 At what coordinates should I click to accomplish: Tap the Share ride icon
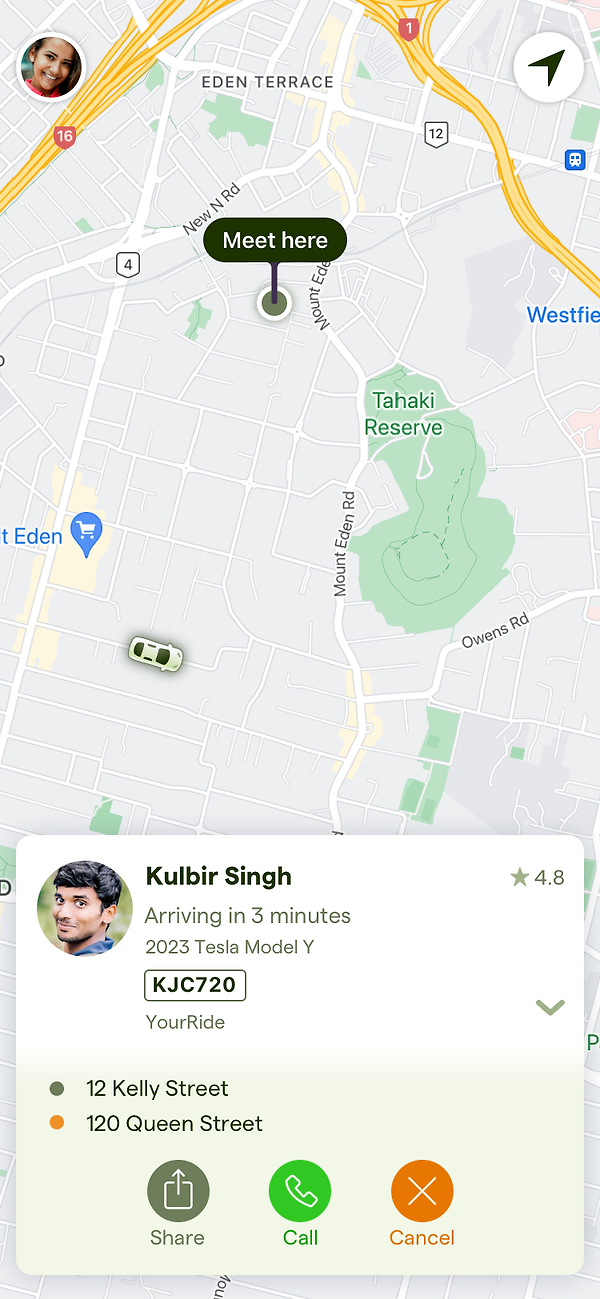tap(178, 1191)
